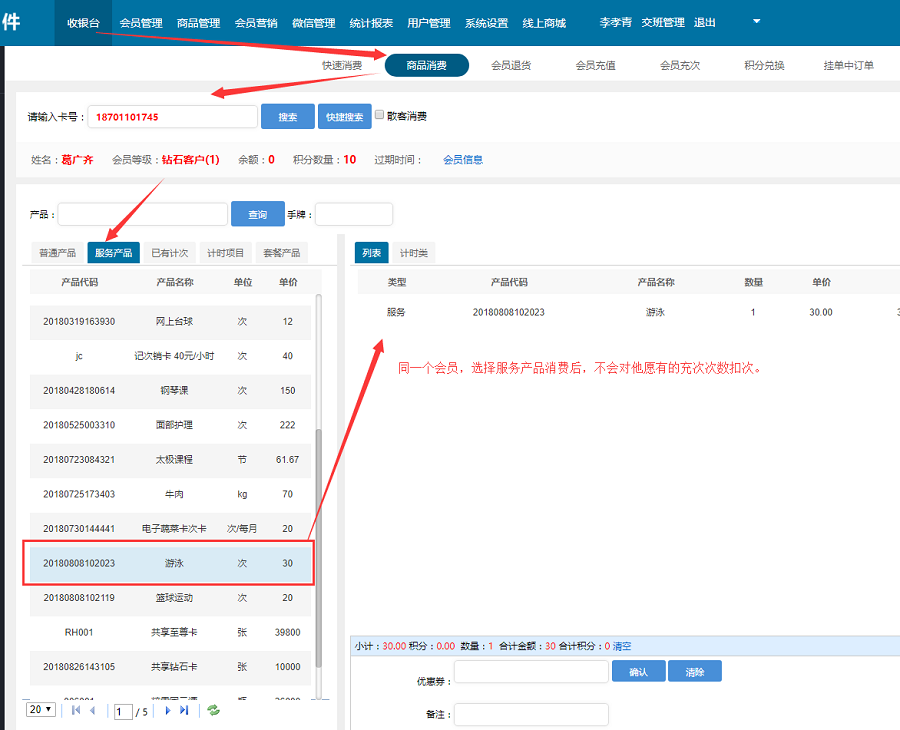The height and width of the screenshot is (730, 900).
Task: Open the 会员信息 member info link
Action: tap(463, 159)
